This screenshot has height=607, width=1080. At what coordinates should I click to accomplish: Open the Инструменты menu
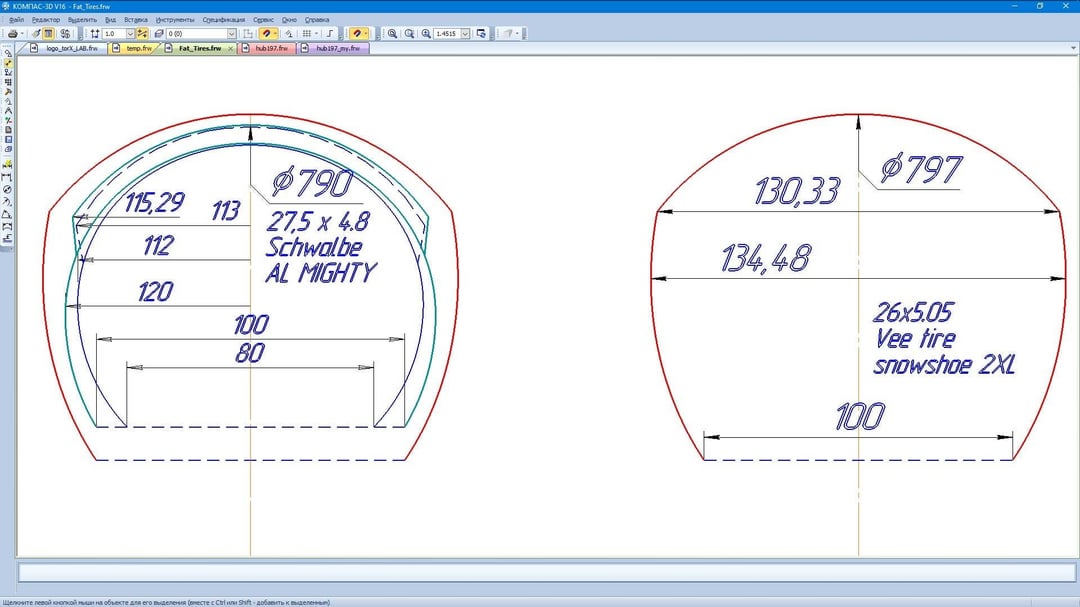[175, 19]
